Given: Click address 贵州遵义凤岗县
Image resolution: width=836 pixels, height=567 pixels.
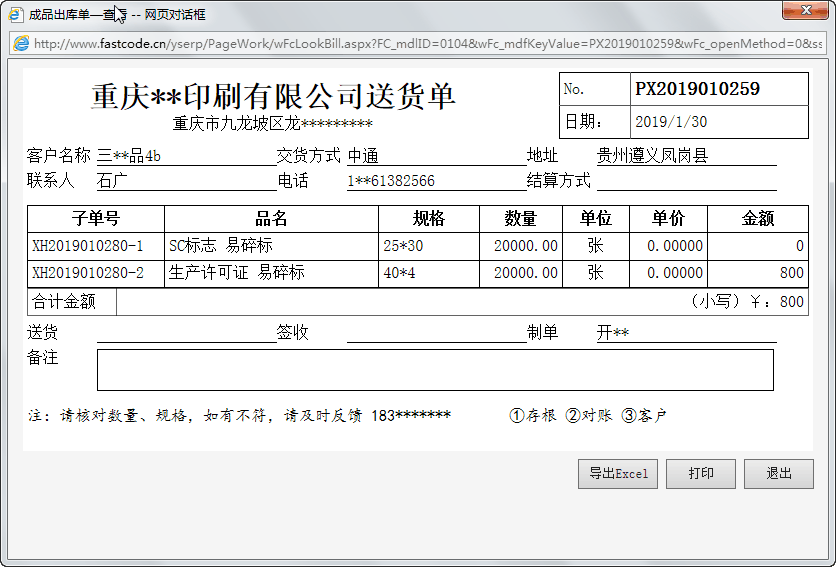Looking at the screenshot, I should [x=652, y=156].
